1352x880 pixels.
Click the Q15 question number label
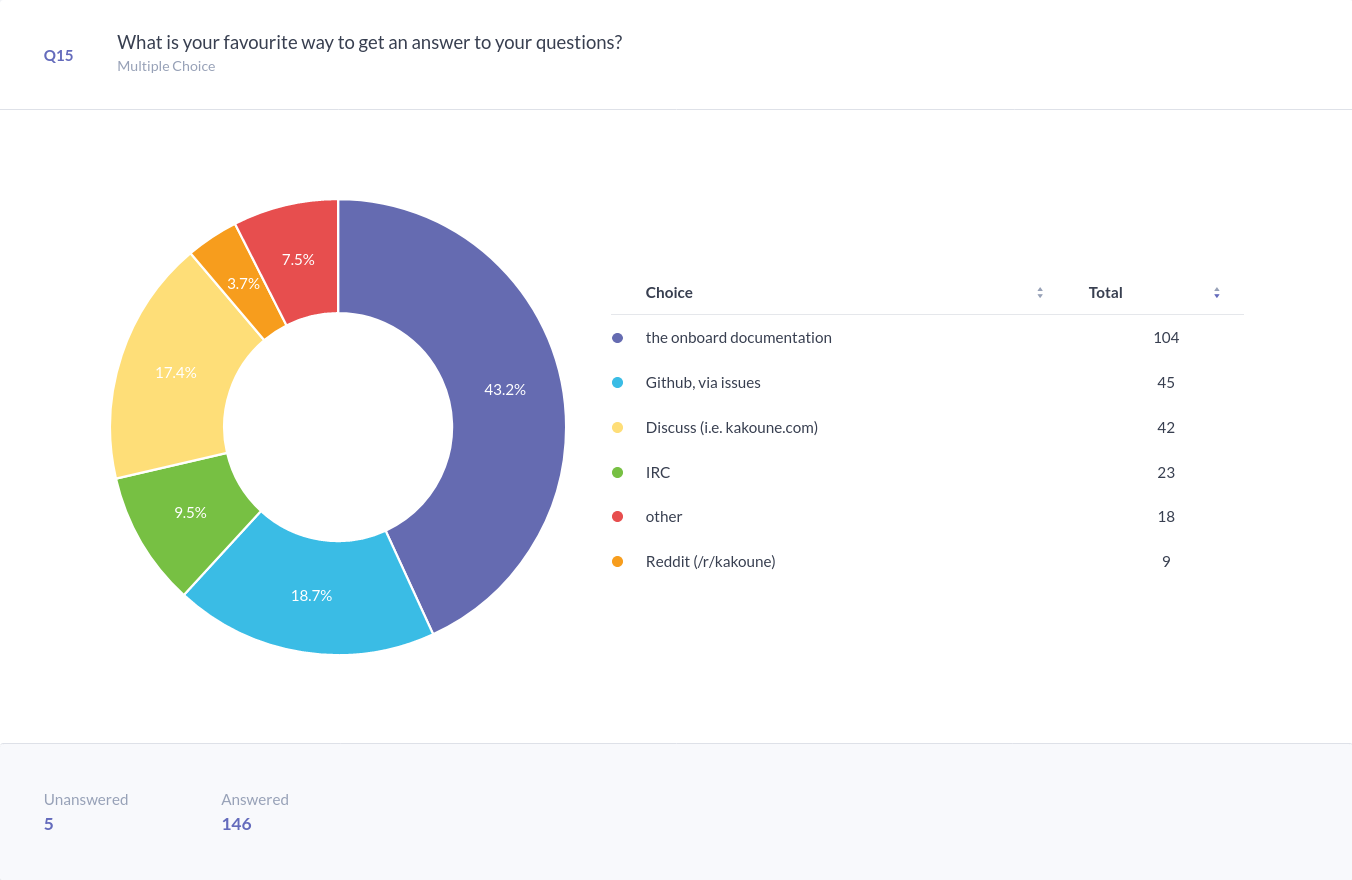click(58, 56)
